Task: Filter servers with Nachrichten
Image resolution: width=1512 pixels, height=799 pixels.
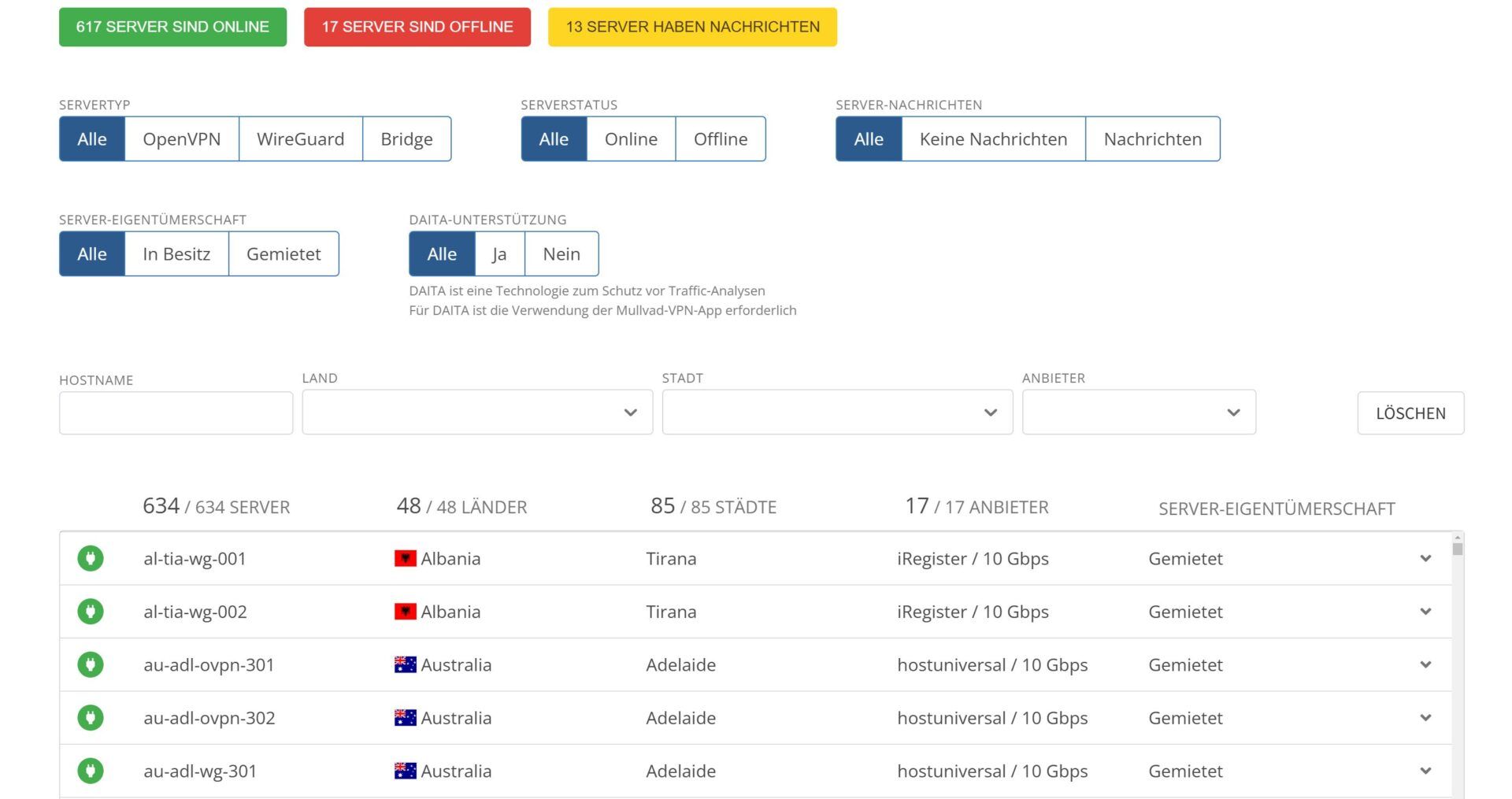Action: coord(1153,139)
